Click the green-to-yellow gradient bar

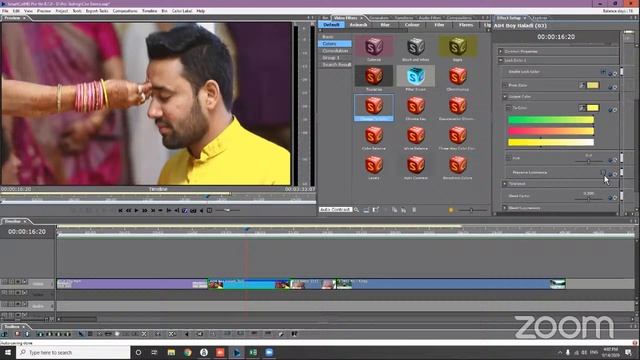pos(551,120)
